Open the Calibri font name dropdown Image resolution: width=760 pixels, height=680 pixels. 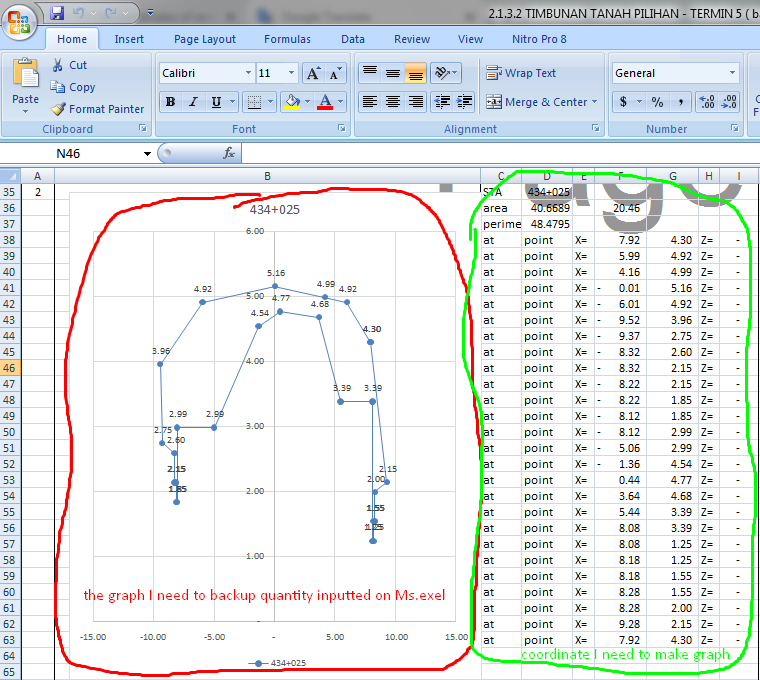click(247, 74)
